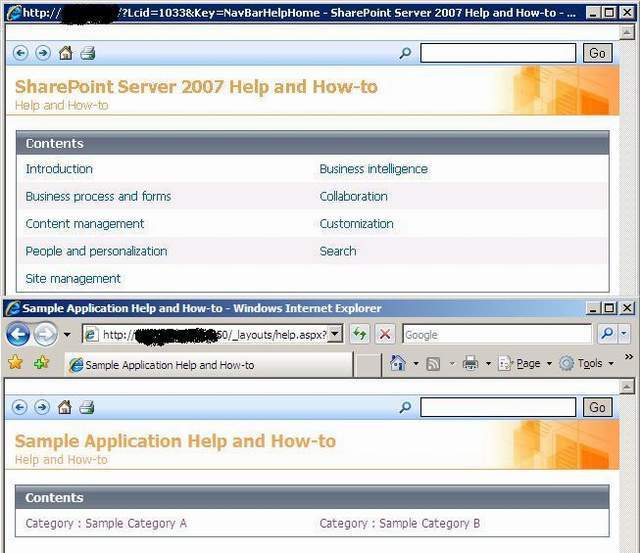Click the Google search box in IE
Viewport: 640px width, 553px height.
[497, 335]
